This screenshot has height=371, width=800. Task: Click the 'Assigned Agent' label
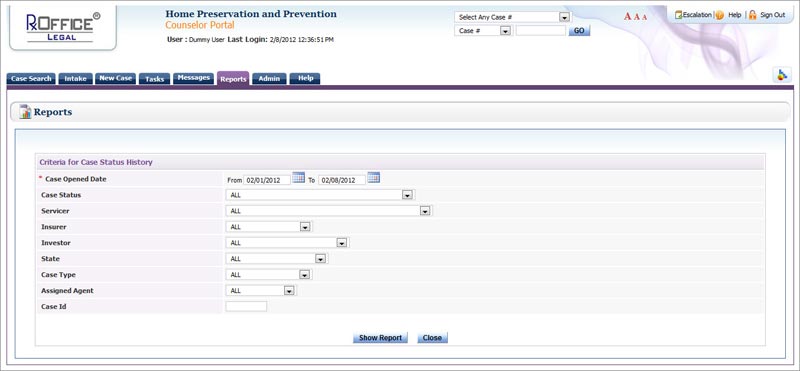pyautogui.click(x=67, y=291)
